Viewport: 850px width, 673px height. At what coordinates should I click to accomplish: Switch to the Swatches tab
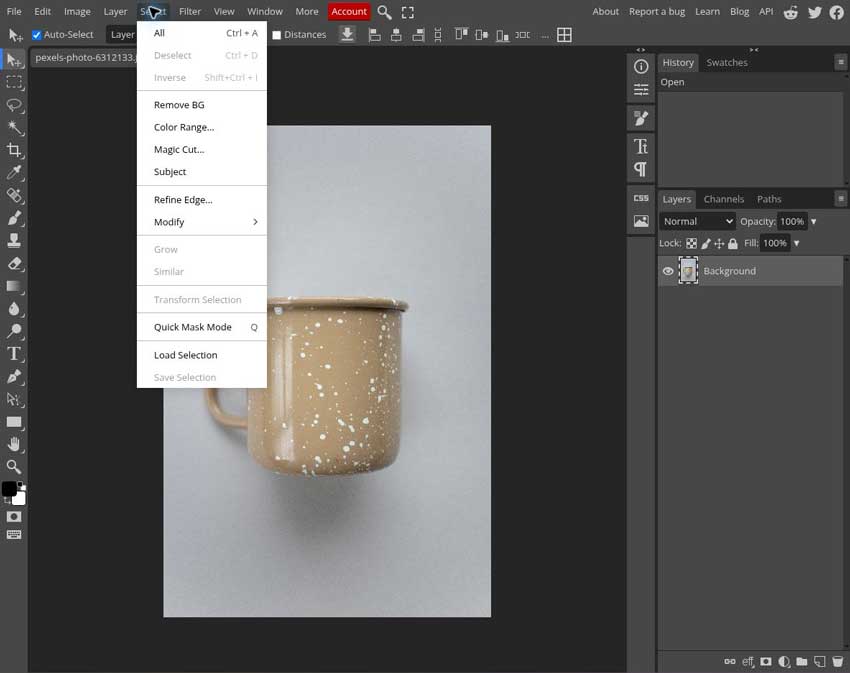[x=726, y=62]
